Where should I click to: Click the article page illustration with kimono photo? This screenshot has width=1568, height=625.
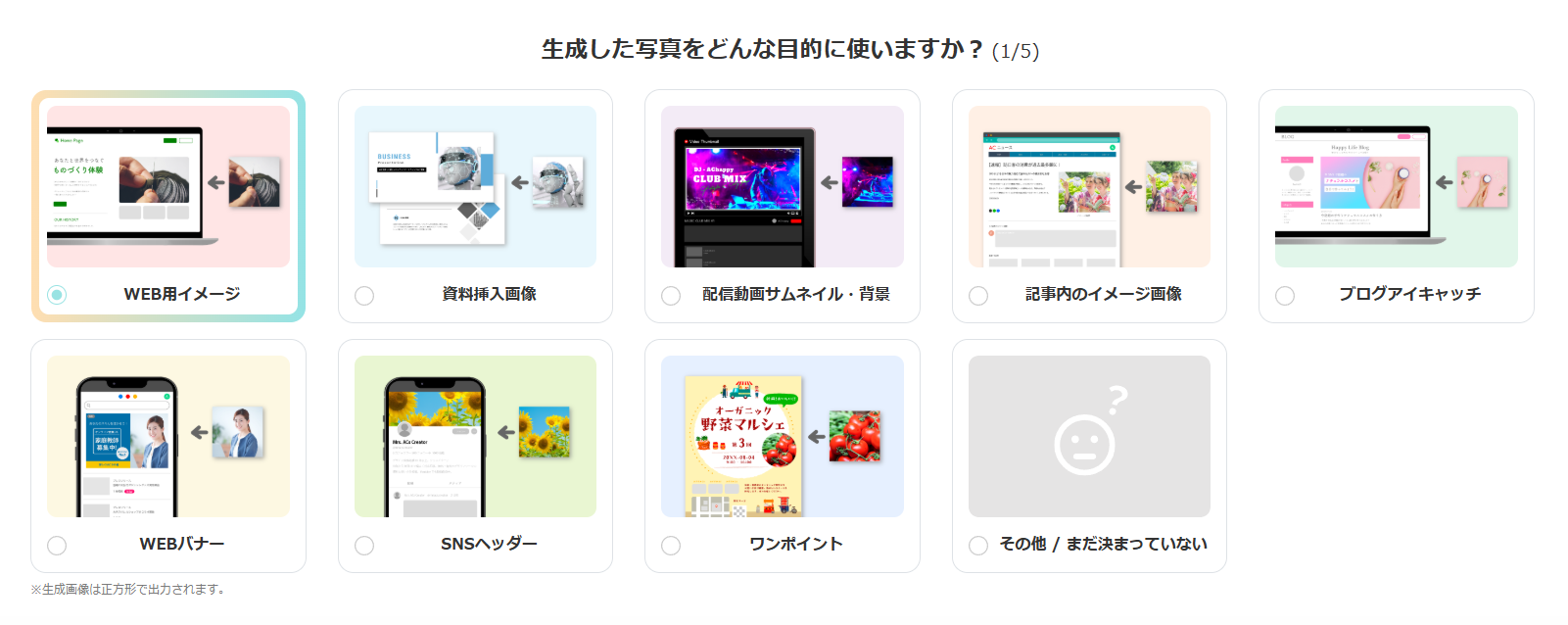[1089, 186]
